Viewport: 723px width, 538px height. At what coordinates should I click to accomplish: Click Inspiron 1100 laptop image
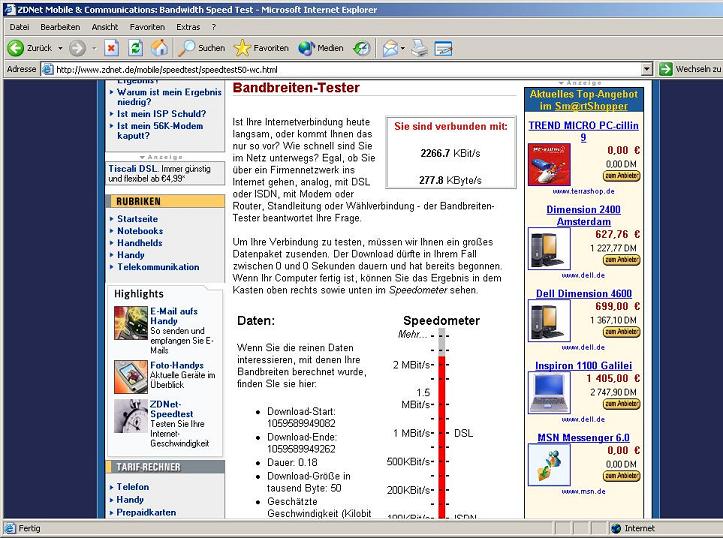click(x=549, y=393)
